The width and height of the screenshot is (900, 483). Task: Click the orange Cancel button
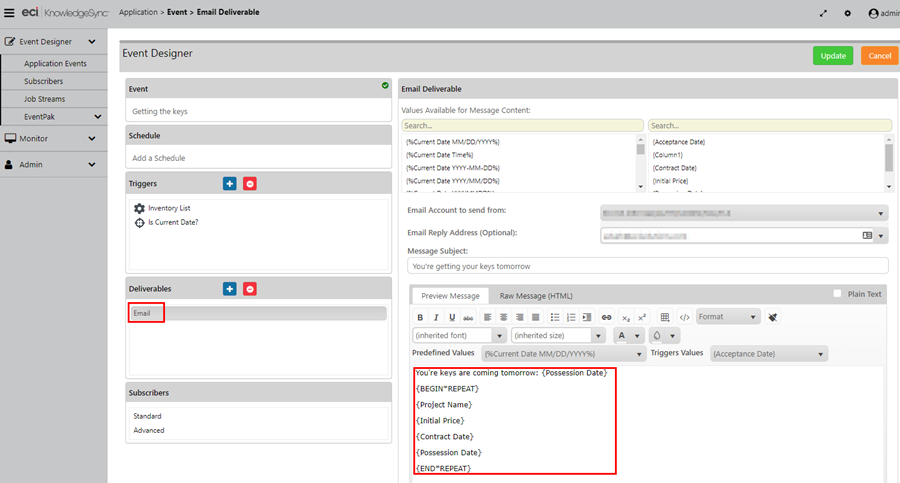pos(879,56)
